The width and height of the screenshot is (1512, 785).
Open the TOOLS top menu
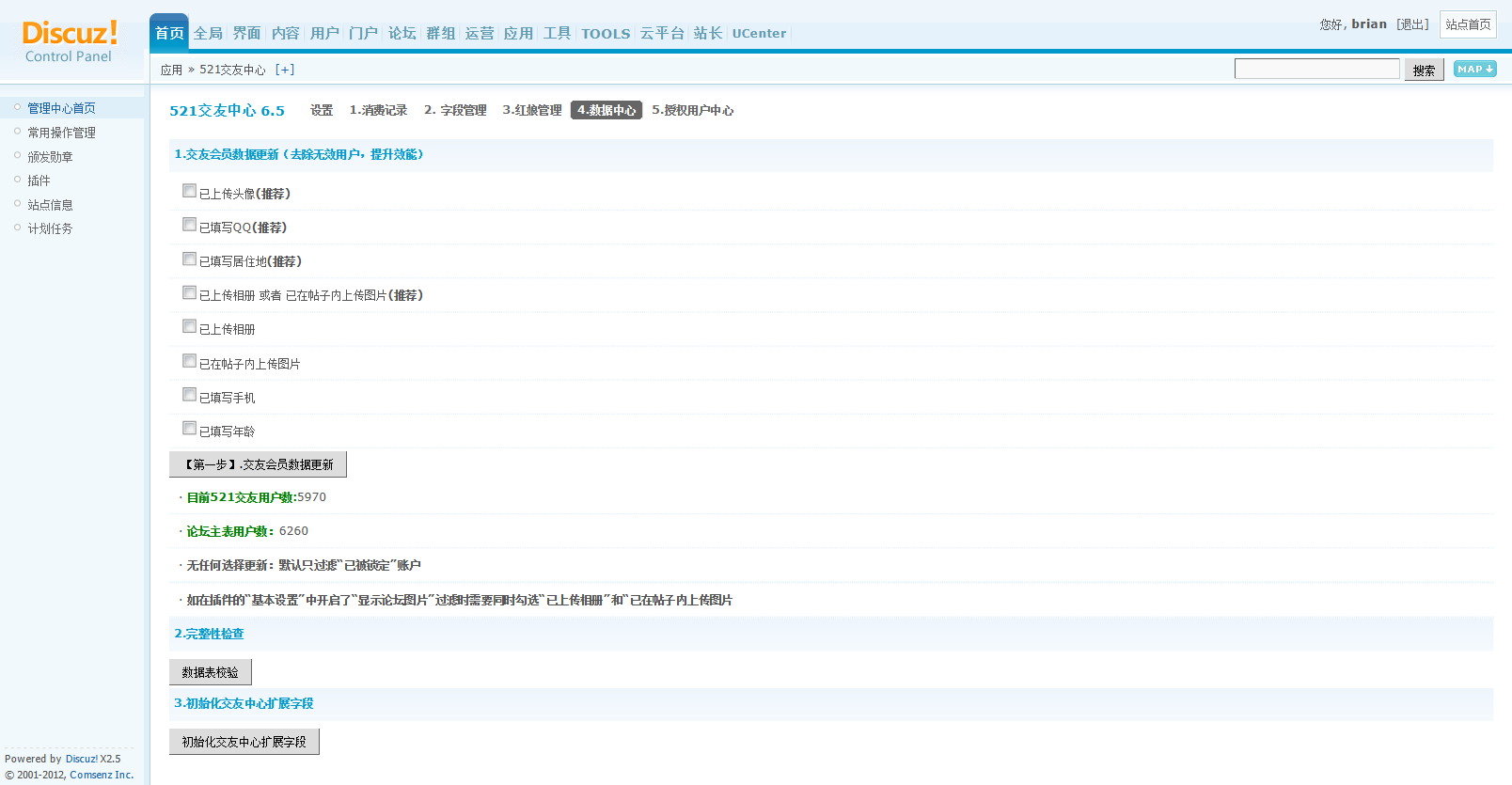[x=606, y=33]
